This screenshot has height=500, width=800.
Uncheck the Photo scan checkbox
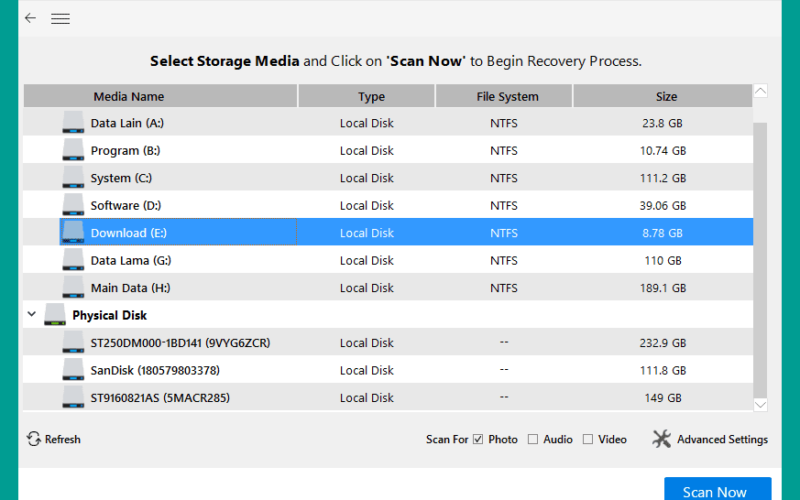point(478,439)
